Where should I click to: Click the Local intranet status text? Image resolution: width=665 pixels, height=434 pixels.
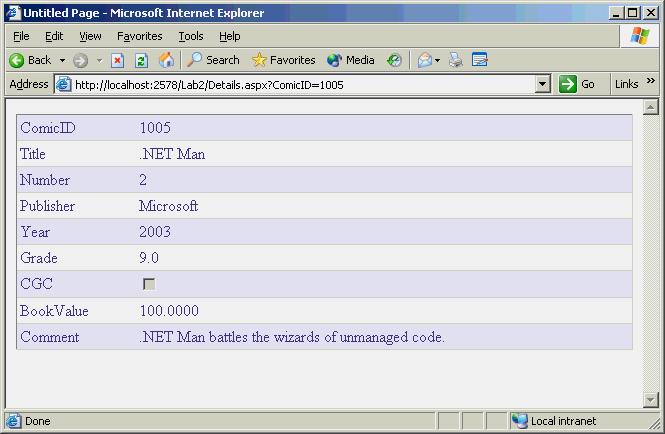563,421
